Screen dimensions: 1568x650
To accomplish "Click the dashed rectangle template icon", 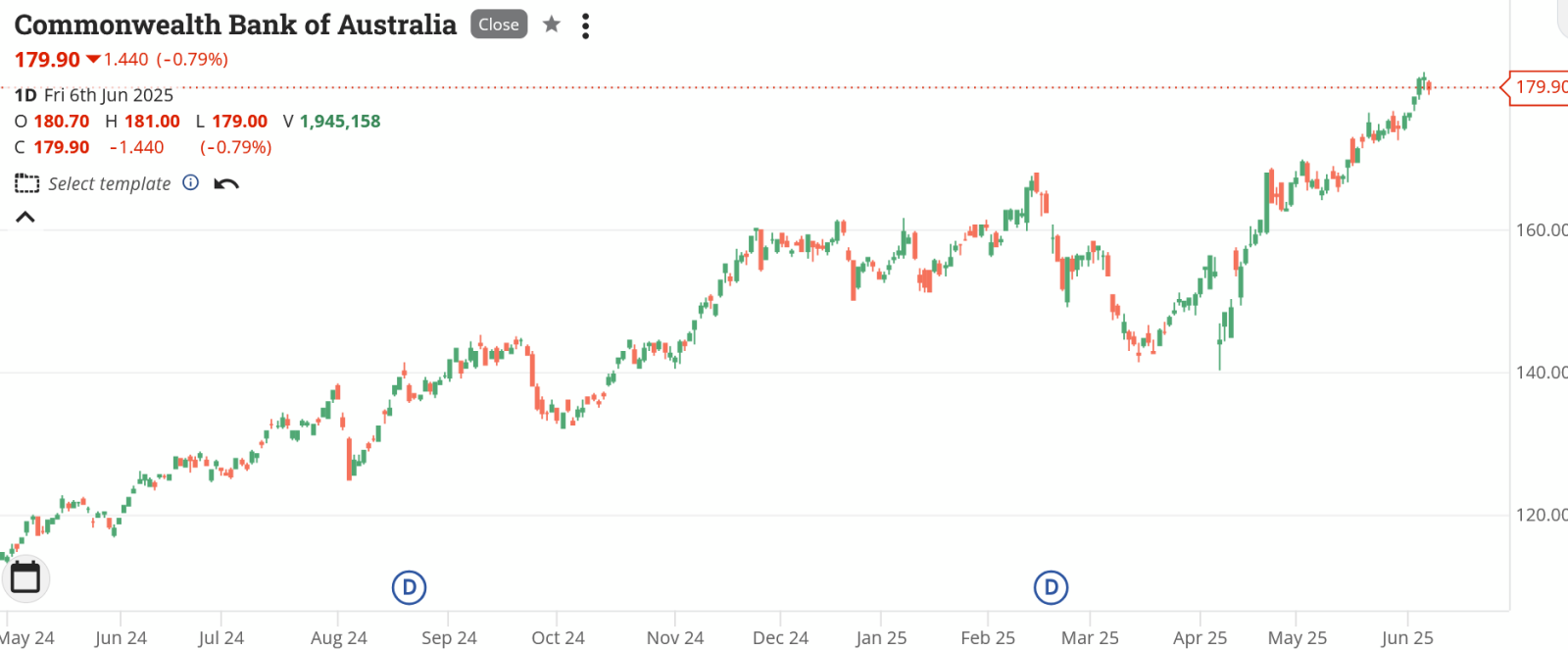I will 27,184.
